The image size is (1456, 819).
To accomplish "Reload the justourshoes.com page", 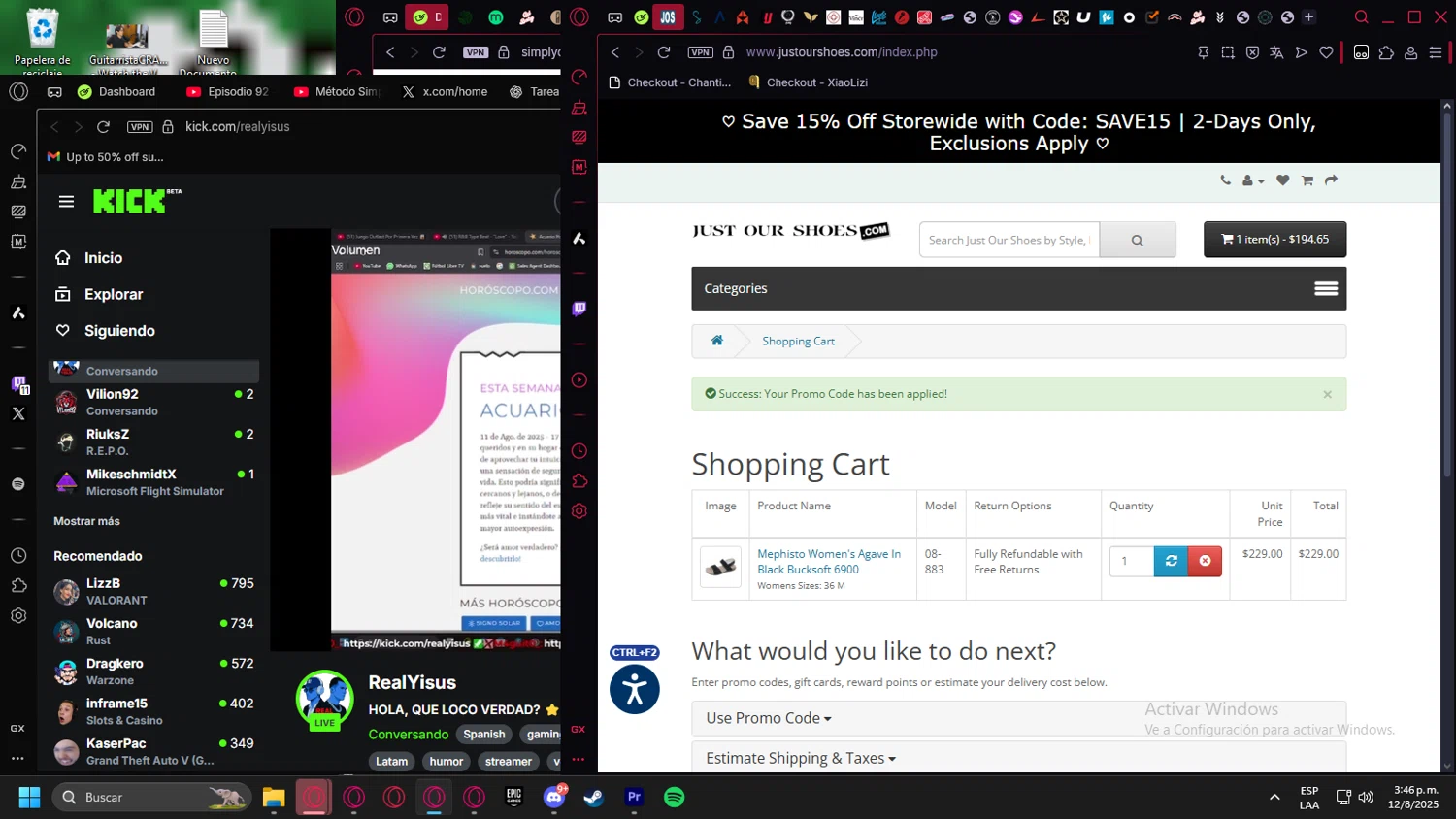I will pos(664,52).
